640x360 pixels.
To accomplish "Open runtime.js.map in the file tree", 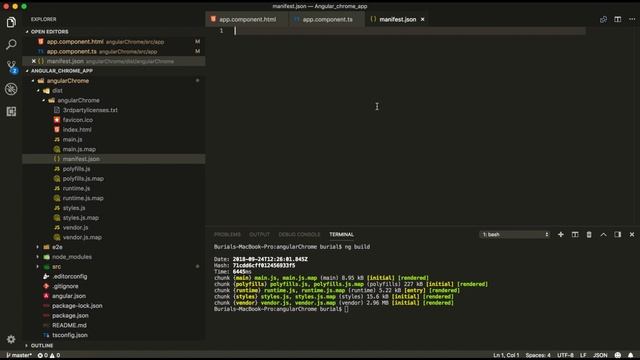I will tap(83, 198).
